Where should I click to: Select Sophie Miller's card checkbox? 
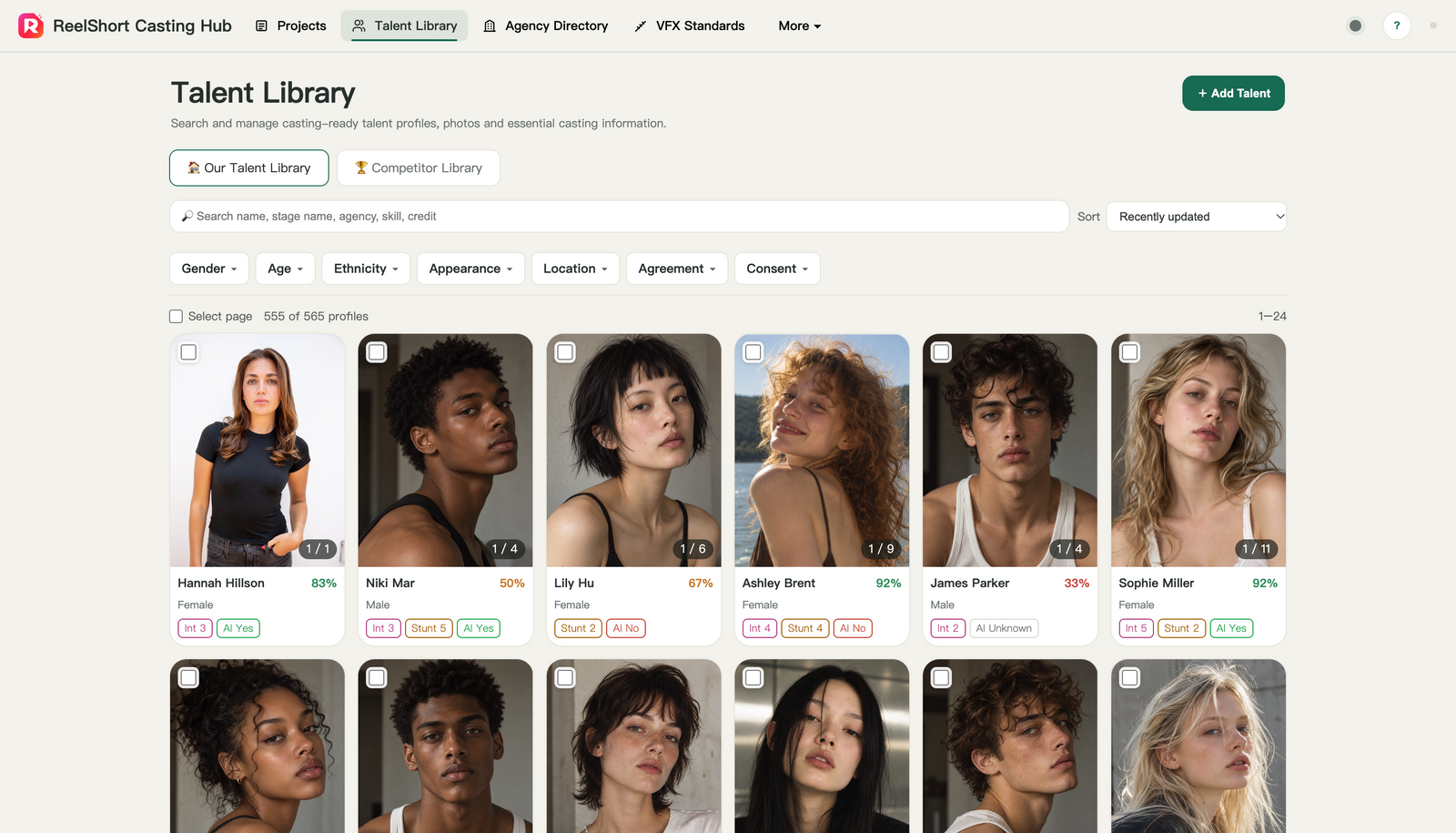[1130, 352]
